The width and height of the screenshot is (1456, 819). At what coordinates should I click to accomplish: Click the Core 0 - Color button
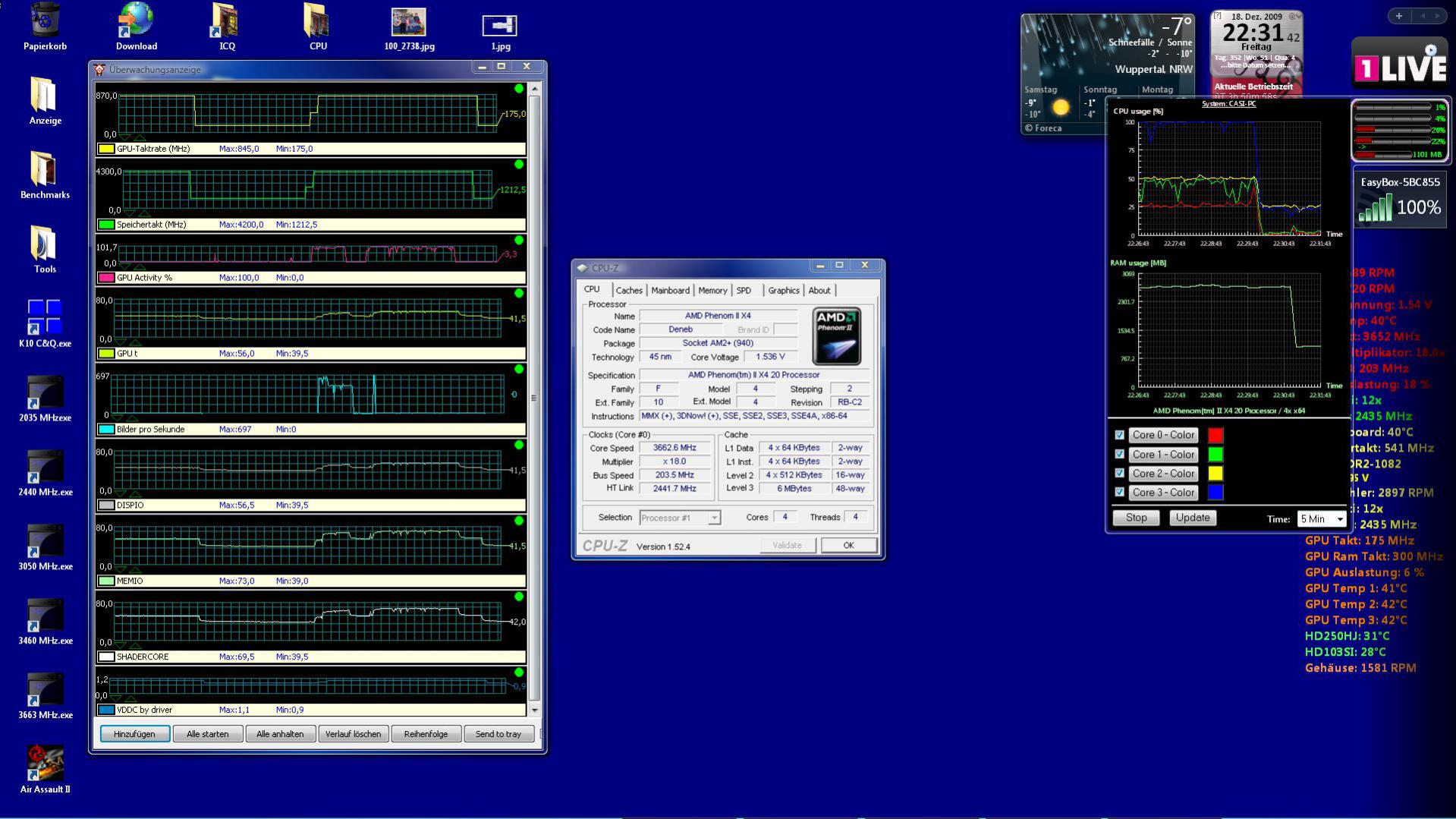[x=1163, y=435]
